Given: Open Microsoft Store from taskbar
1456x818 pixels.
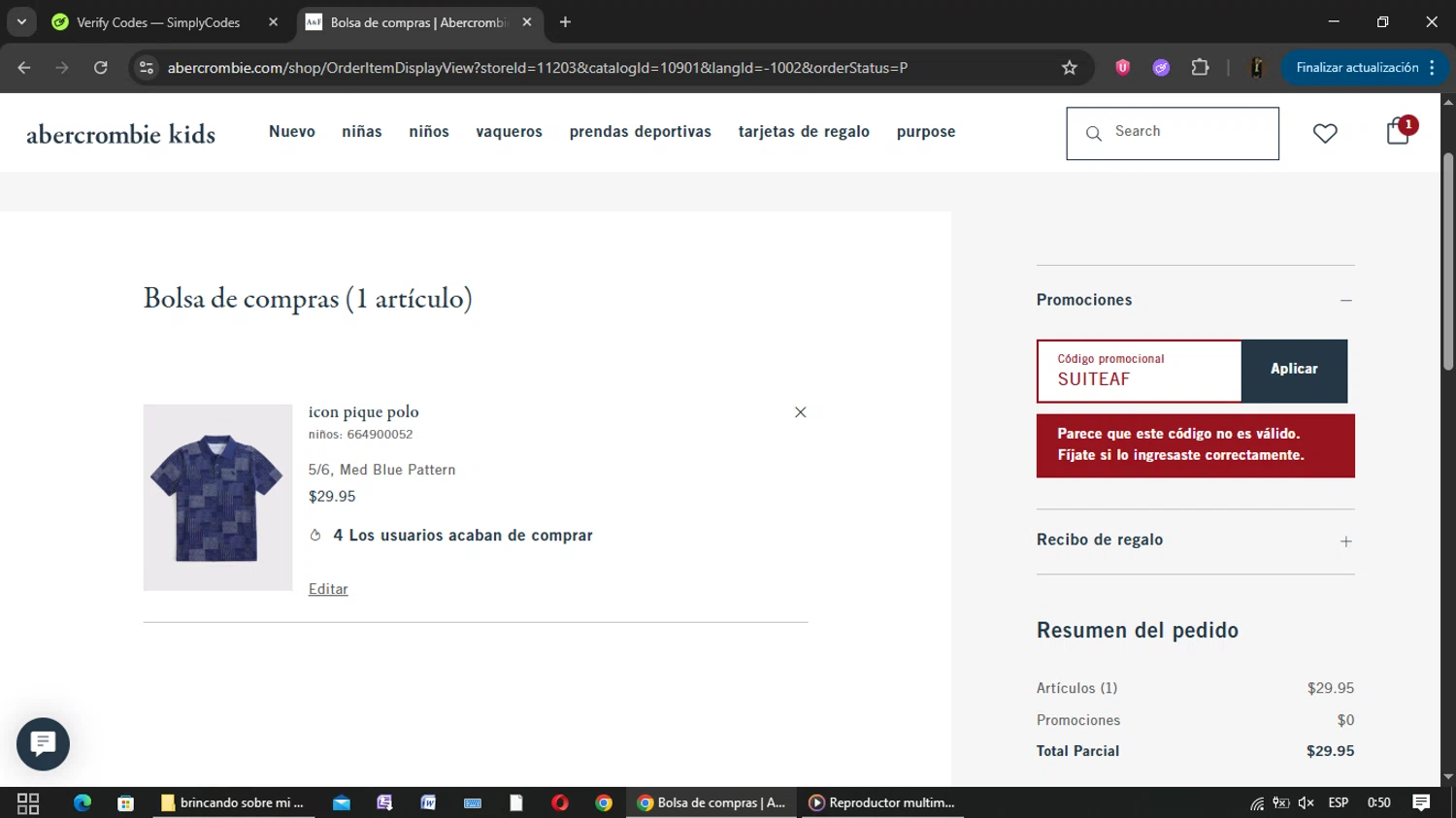Looking at the screenshot, I should (125, 802).
